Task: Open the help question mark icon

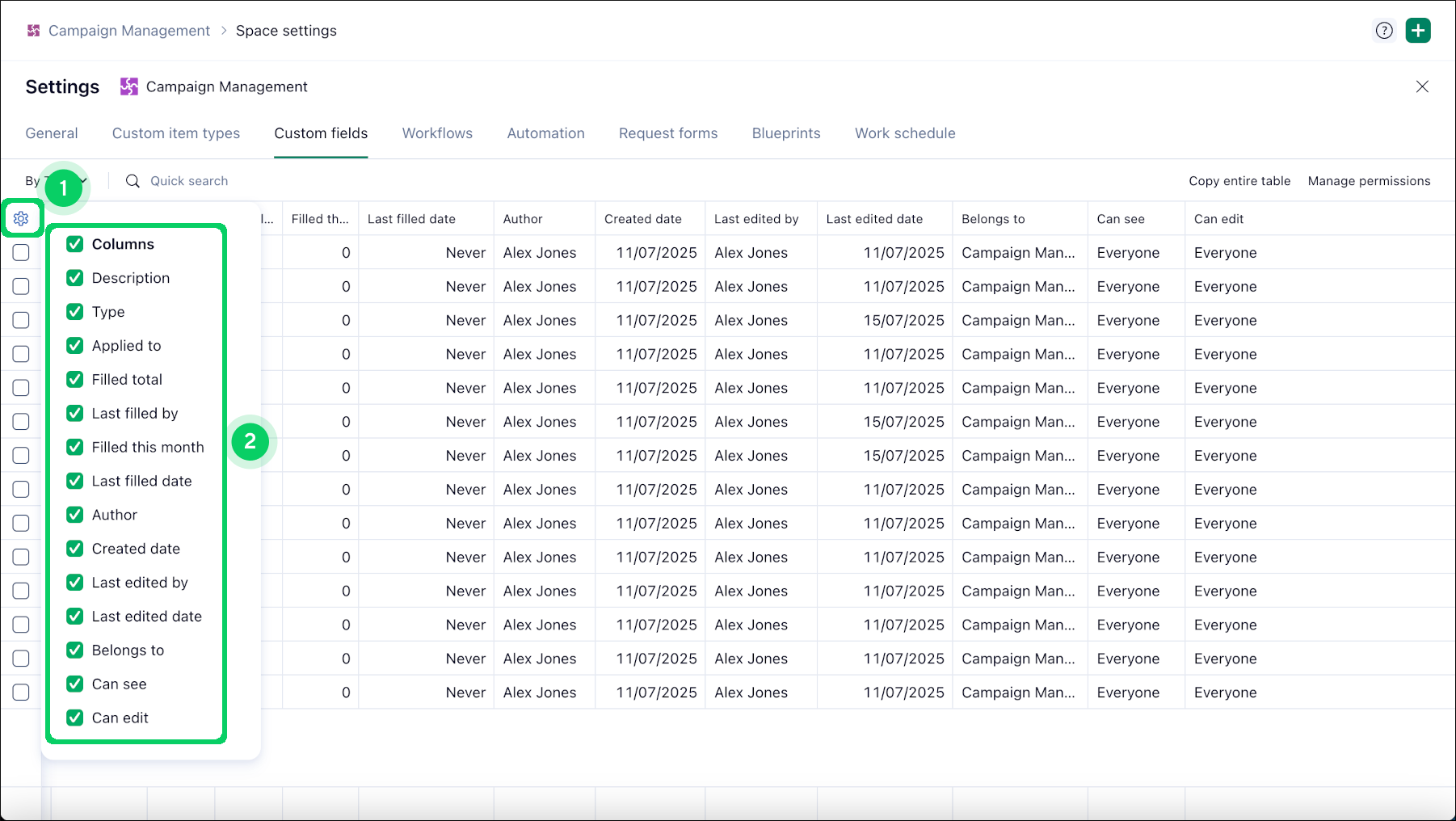Action: point(1384,31)
